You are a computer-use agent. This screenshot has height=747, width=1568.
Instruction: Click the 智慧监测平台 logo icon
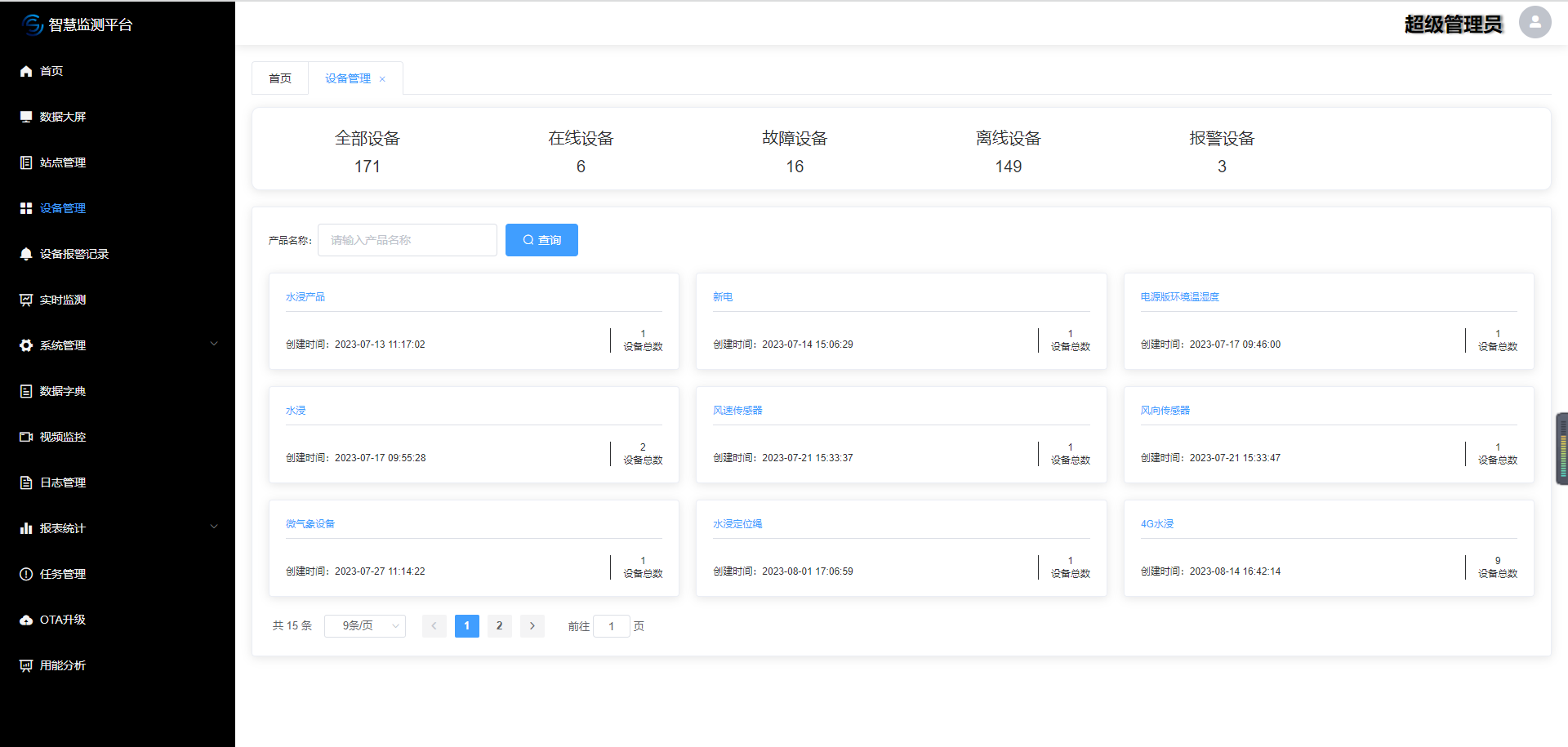pos(33,24)
